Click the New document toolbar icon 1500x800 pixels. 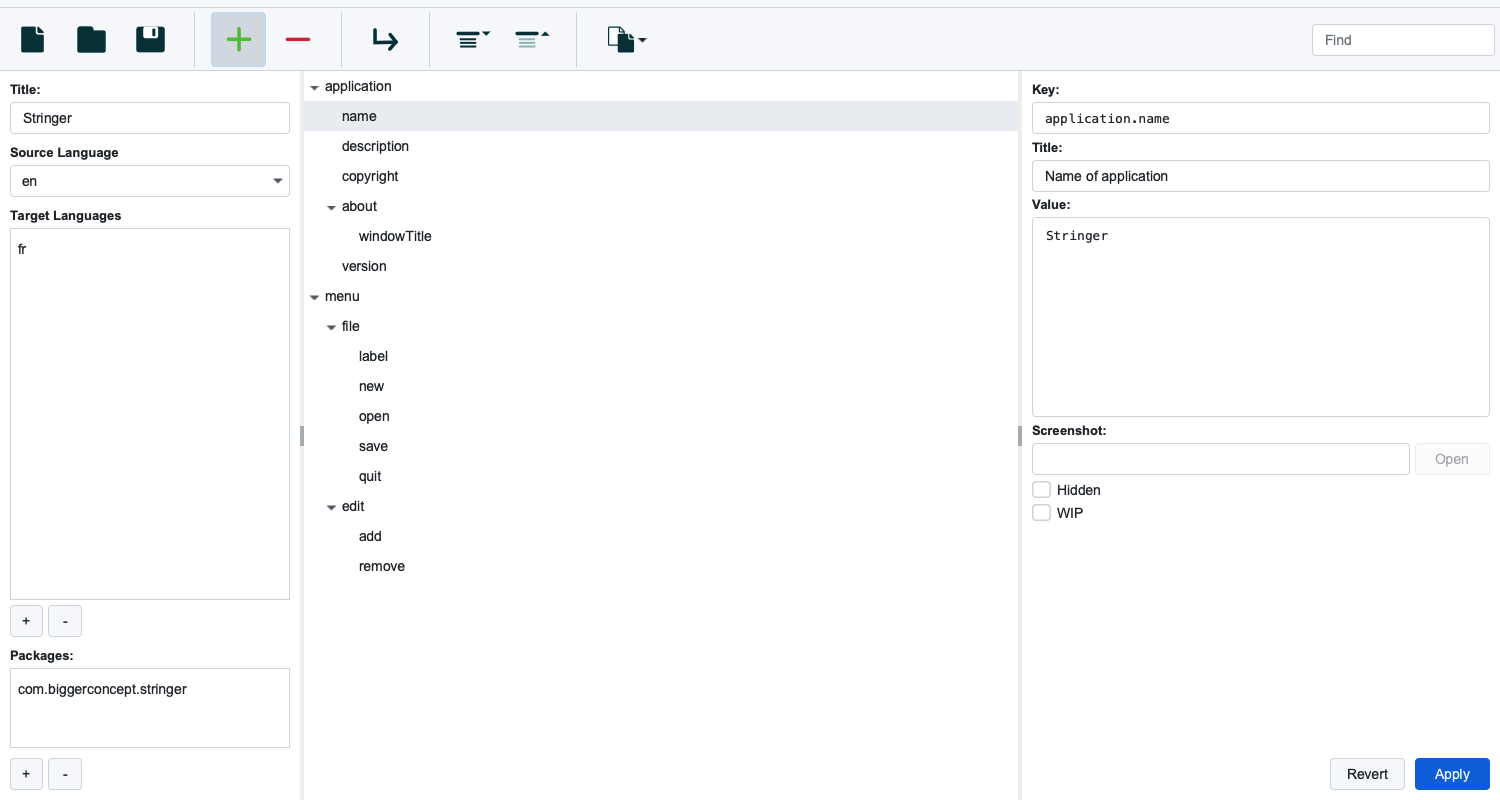click(x=33, y=39)
